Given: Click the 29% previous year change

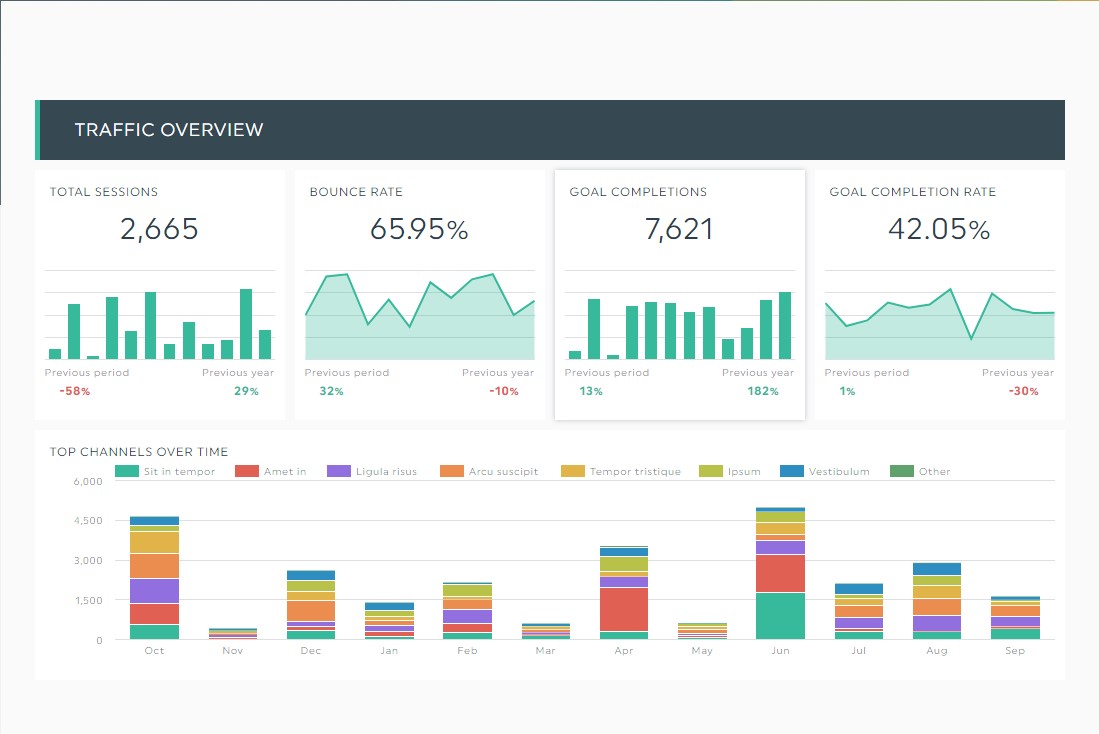Looking at the screenshot, I should click(x=246, y=391).
